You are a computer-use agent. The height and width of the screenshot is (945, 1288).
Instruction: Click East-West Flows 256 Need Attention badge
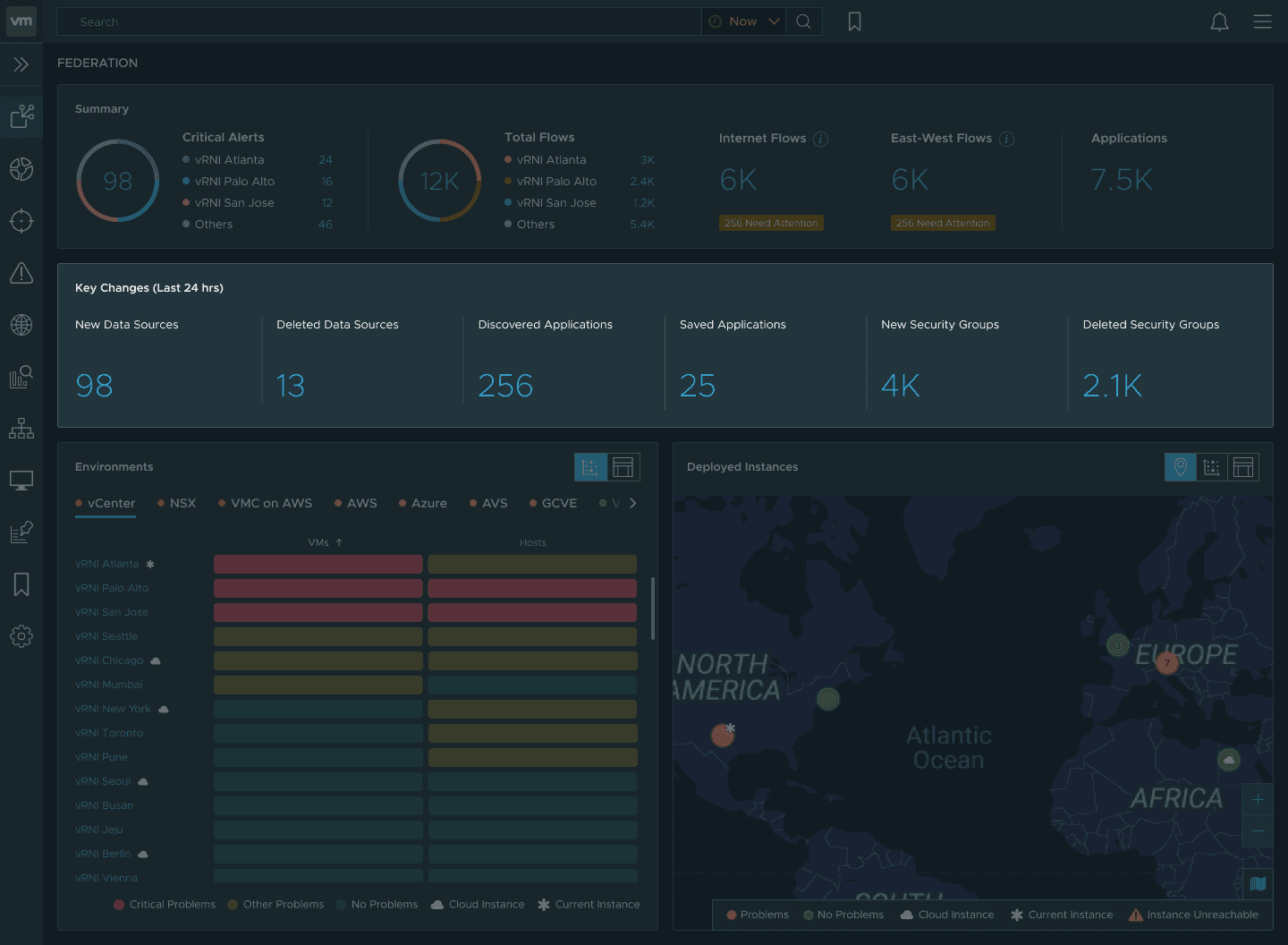click(x=943, y=223)
